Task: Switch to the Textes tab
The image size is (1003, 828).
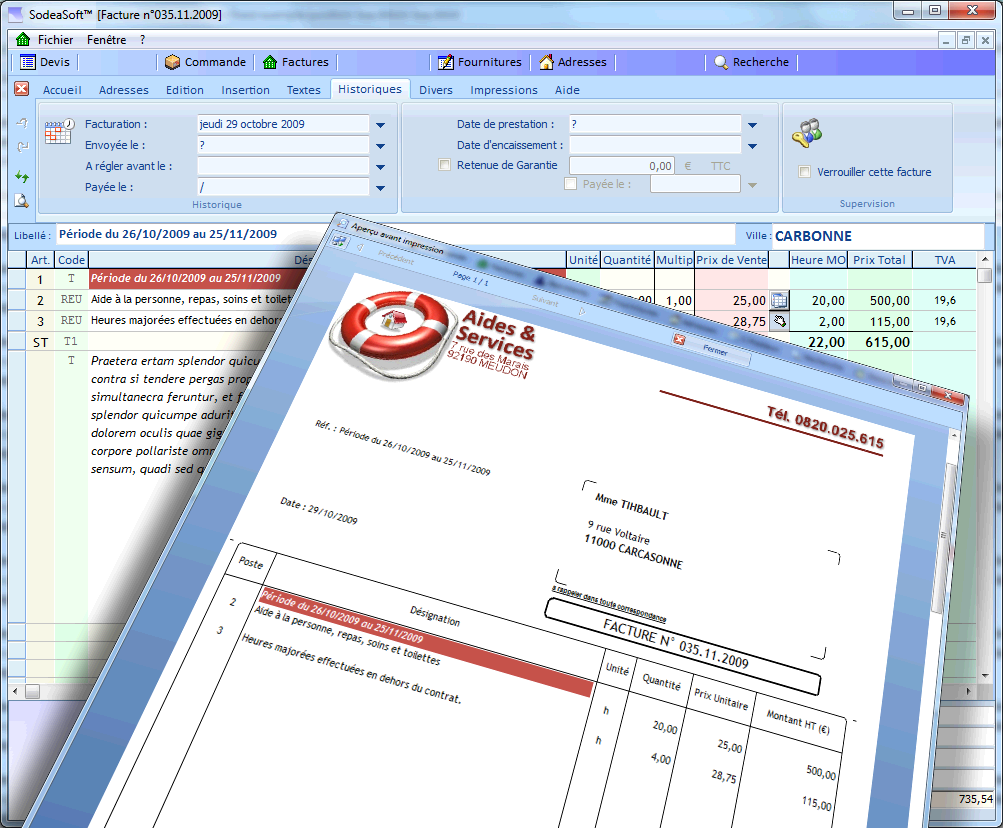Action: click(304, 90)
